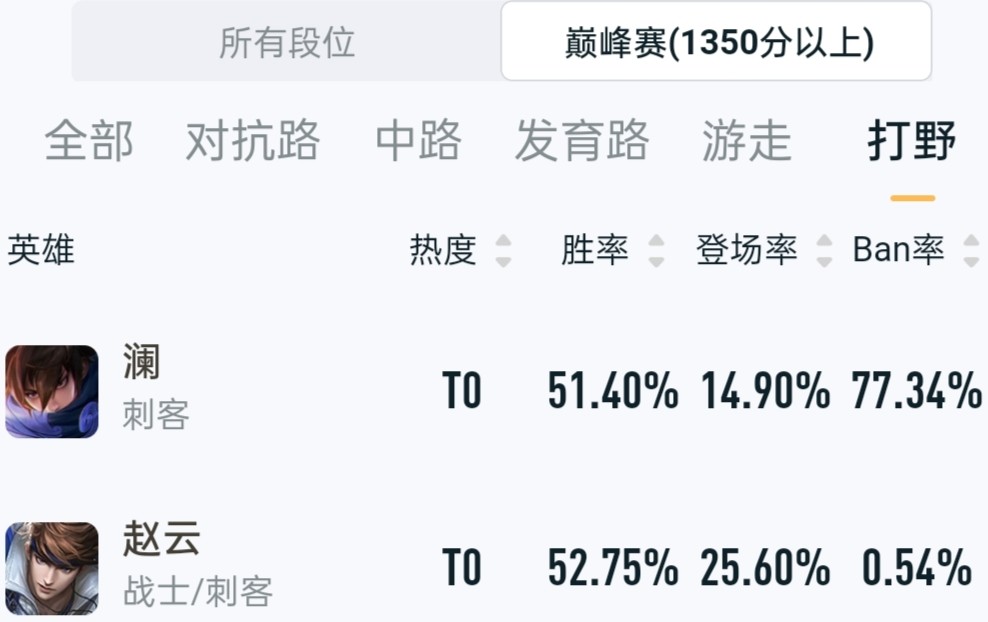
Task: Open the 全部 lane tab
Action: (x=89, y=140)
